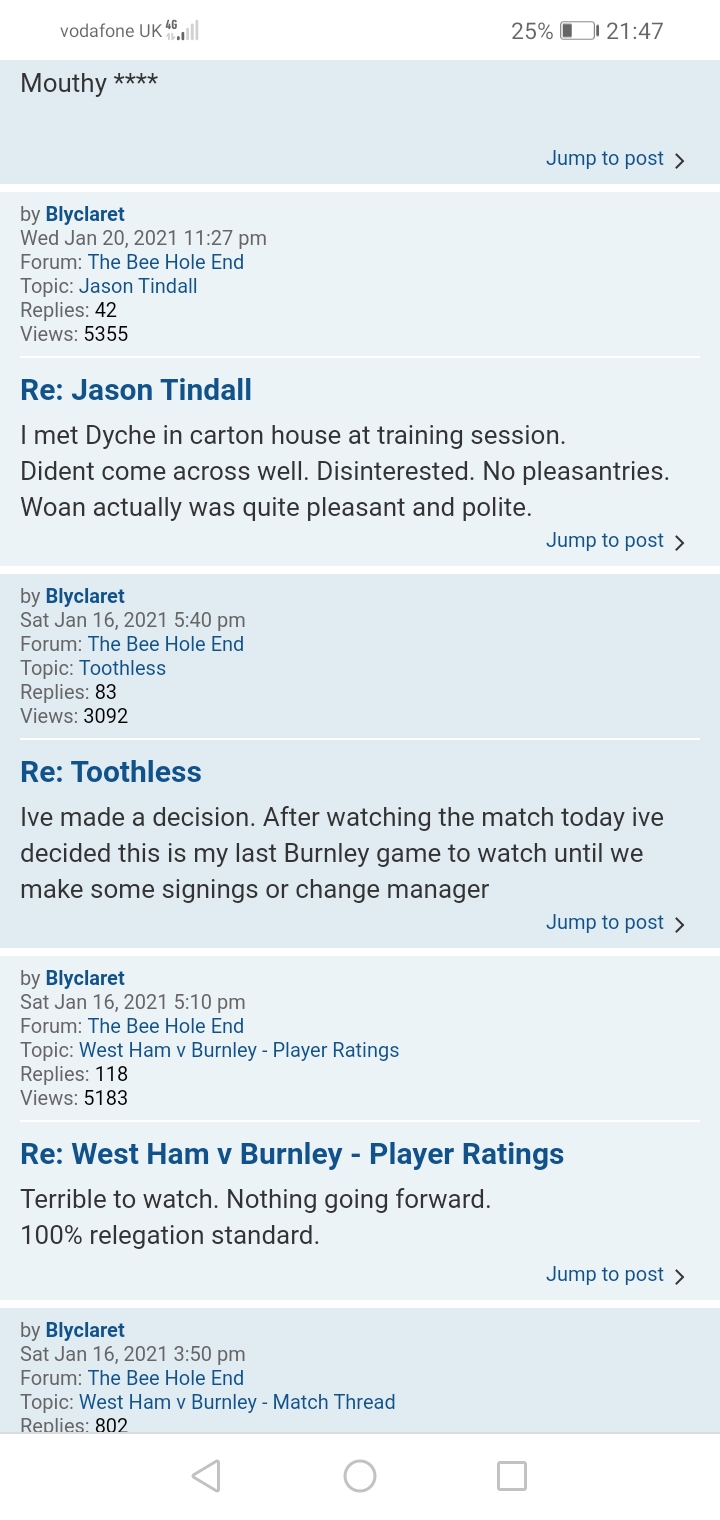The height and width of the screenshot is (1520, 720).
Task: Open the Re: Toothless post title
Action: coord(111,772)
